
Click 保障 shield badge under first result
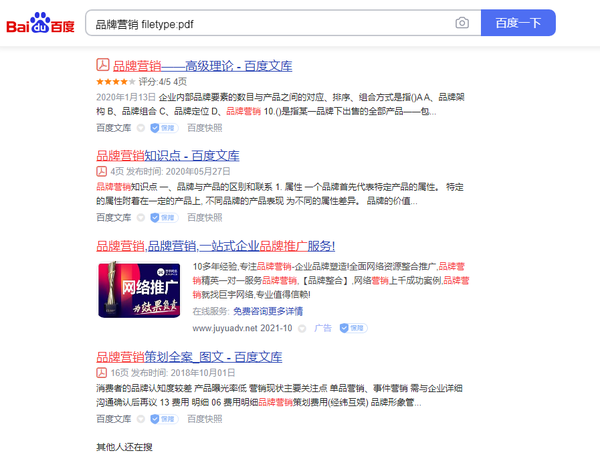(x=164, y=128)
